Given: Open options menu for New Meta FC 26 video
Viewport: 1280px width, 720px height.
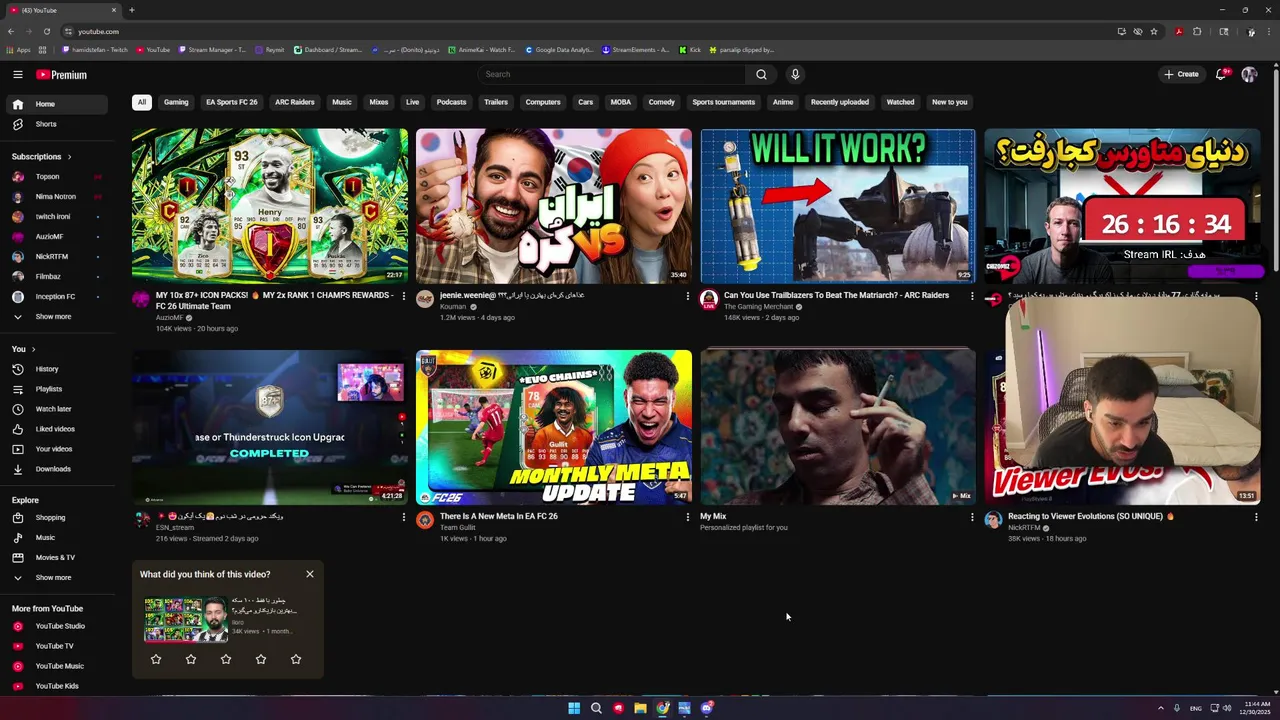Looking at the screenshot, I should click(x=687, y=517).
